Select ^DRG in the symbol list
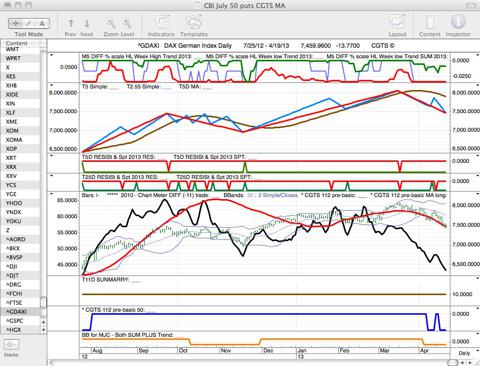This screenshot has height=366, width=480. (x=21, y=284)
